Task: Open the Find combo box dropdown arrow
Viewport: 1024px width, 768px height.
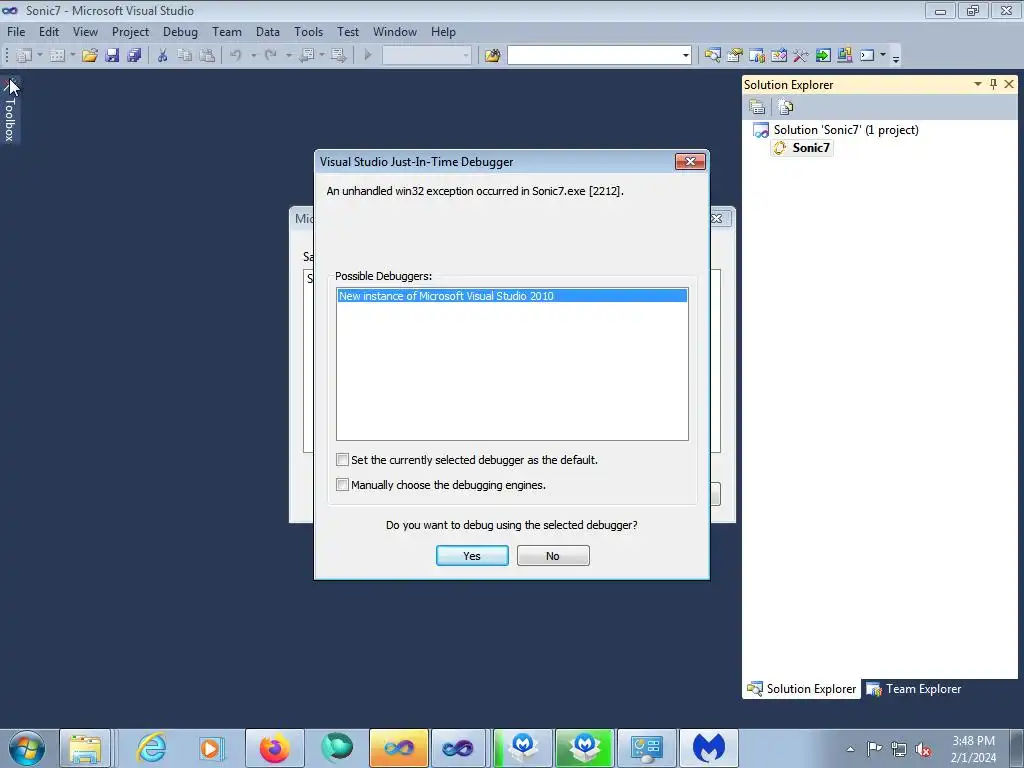Action: click(685, 56)
